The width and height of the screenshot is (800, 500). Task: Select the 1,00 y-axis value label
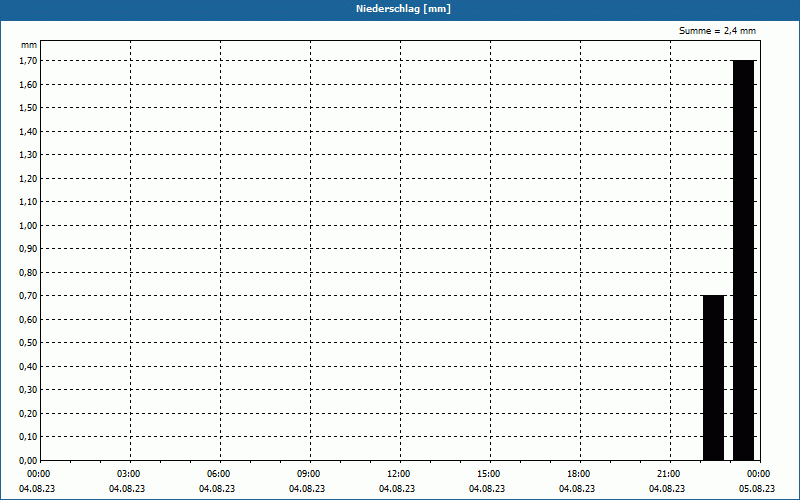[x=28, y=225]
